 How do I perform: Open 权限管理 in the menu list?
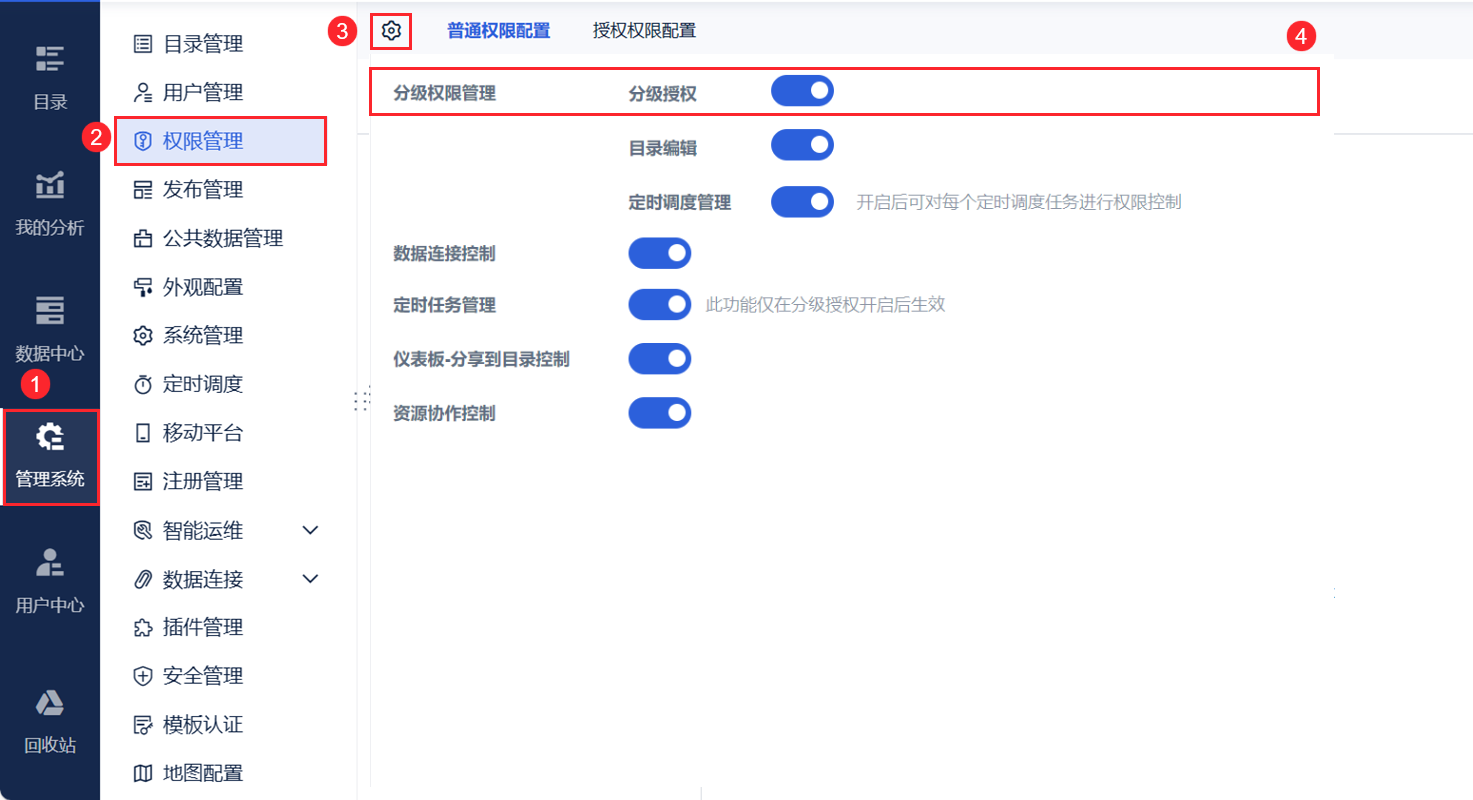pos(208,140)
